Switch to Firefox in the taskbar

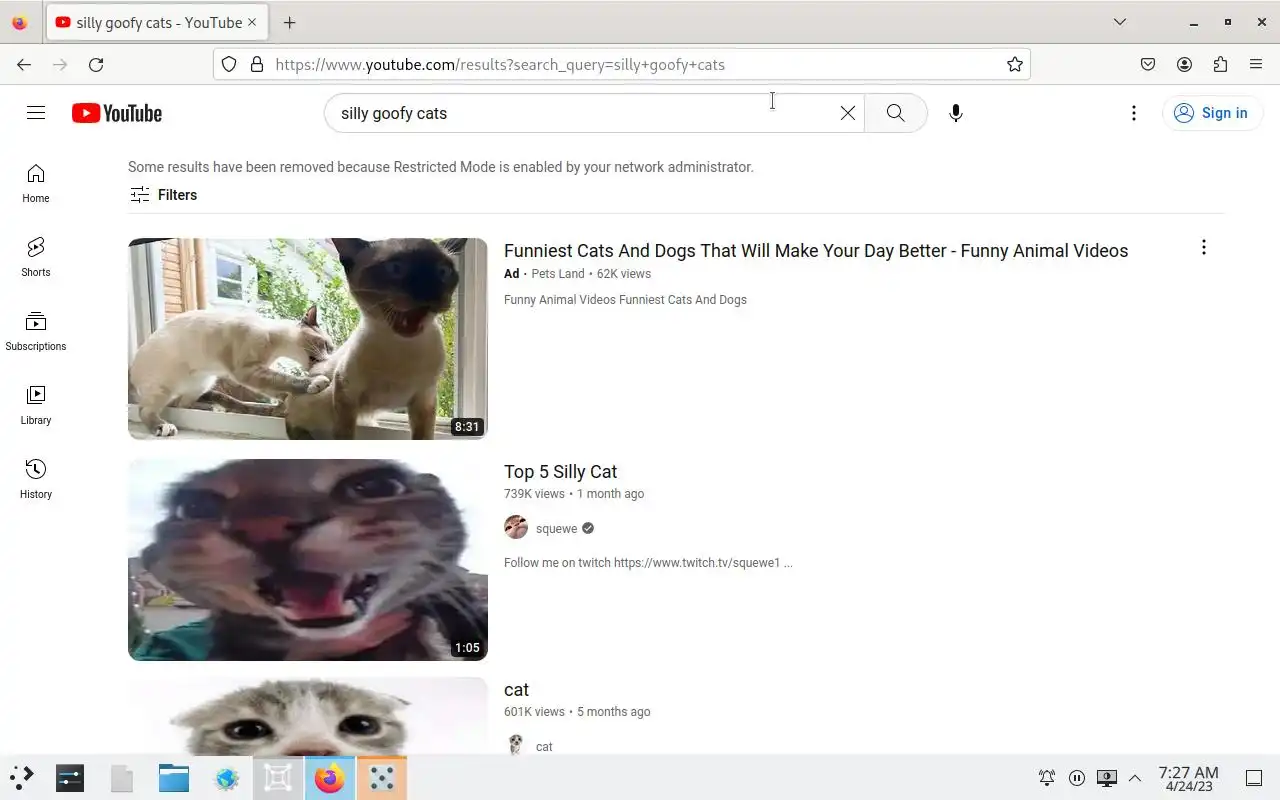(329, 778)
